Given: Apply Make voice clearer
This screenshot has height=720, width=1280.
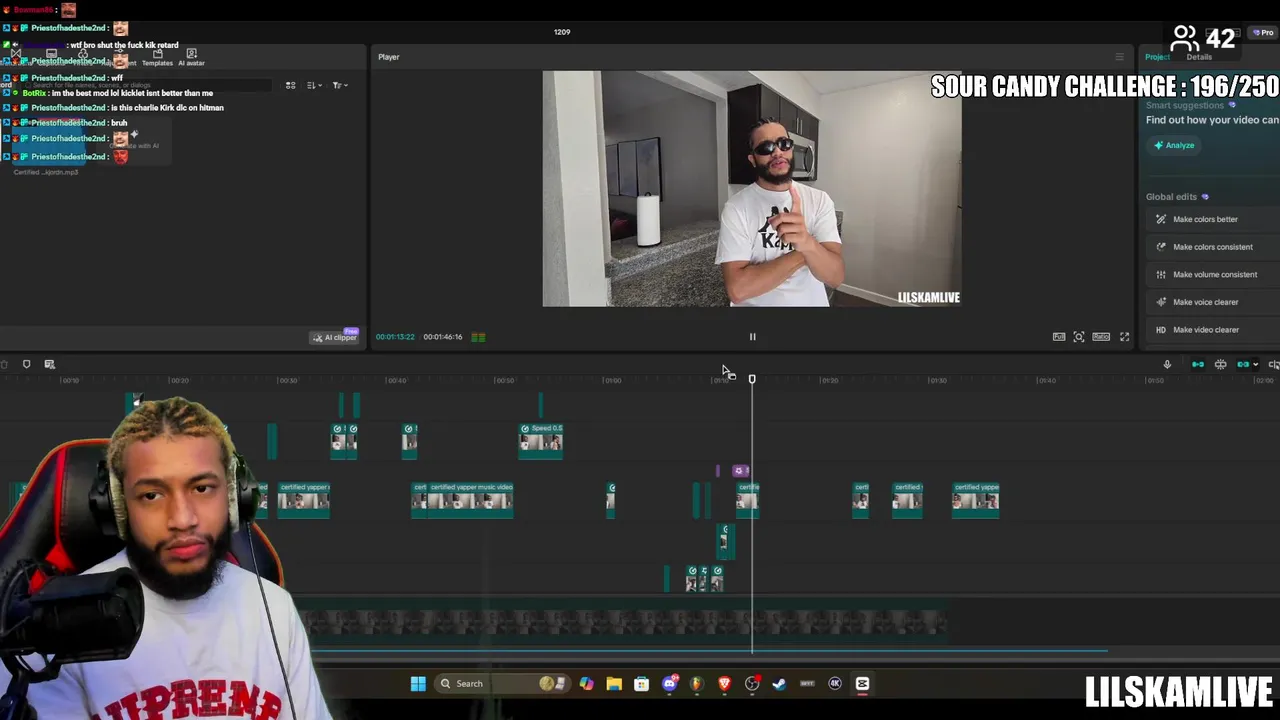Looking at the screenshot, I should click(1213, 302).
